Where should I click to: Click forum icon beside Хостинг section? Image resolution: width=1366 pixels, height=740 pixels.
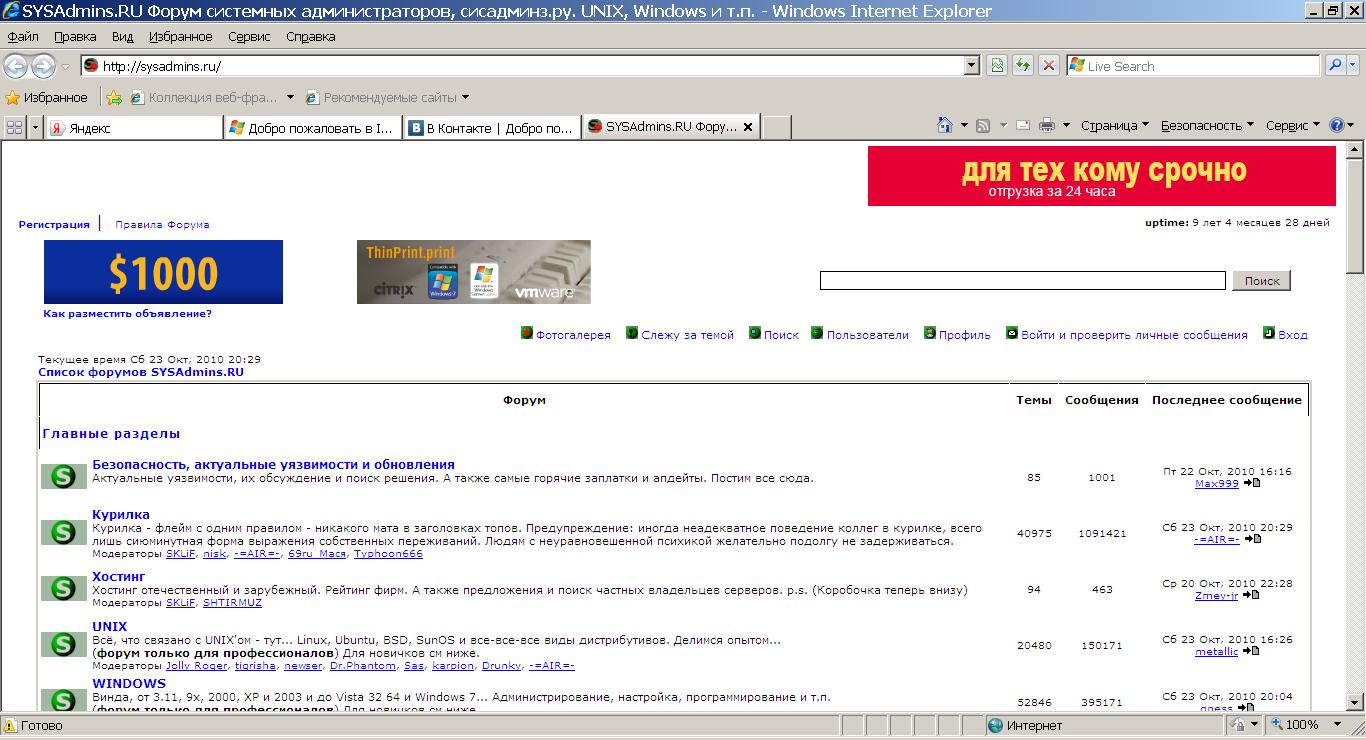tap(64, 589)
